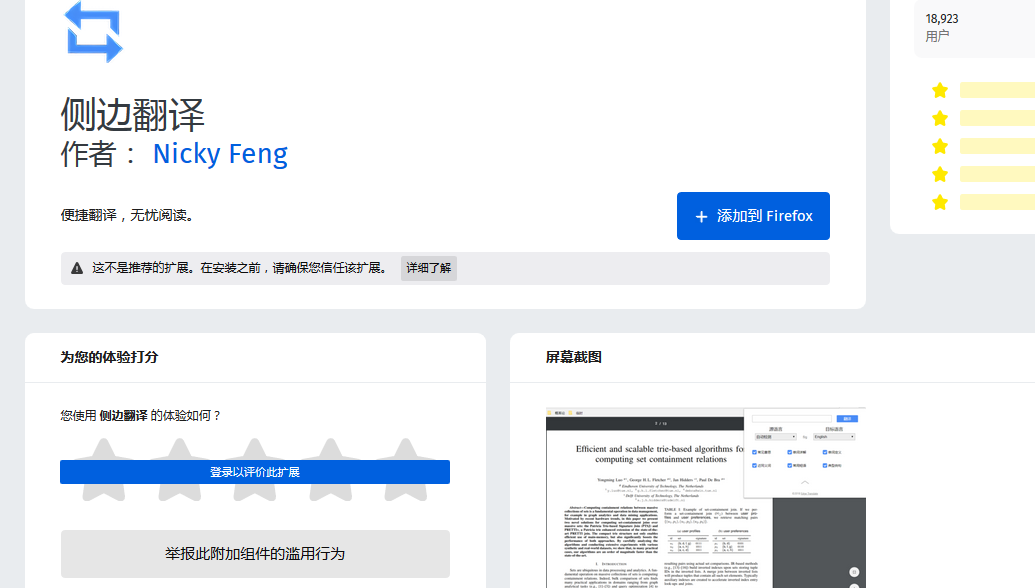This screenshot has width=1035, height=588.
Task: Click the 便捷翻译，无忧阅读 summary text
Action: [127, 215]
